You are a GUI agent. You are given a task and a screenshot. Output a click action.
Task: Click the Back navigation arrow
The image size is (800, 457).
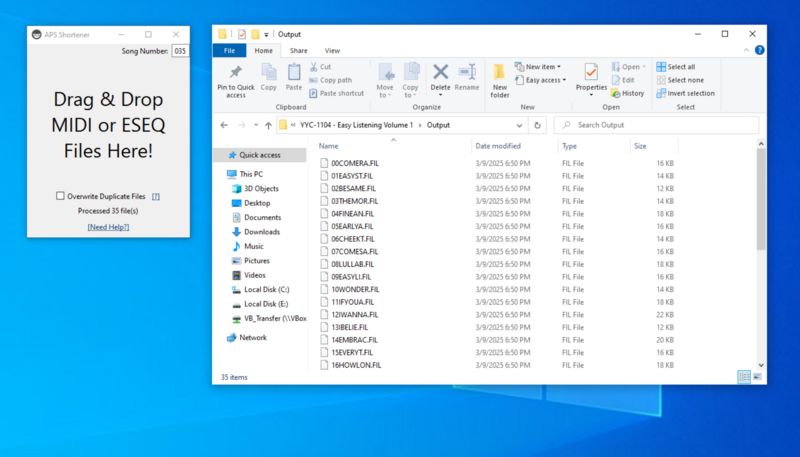click(x=224, y=125)
